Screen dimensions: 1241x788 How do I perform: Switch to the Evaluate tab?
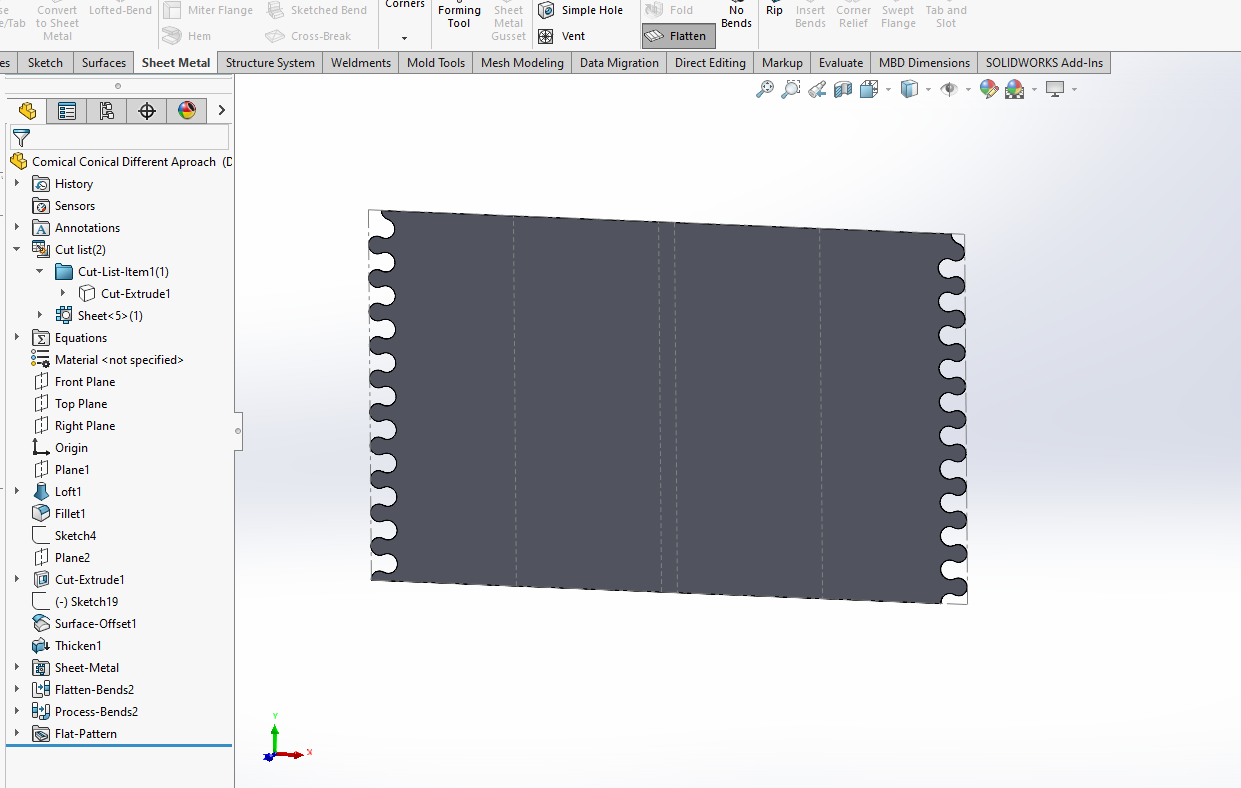[x=840, y=62]
